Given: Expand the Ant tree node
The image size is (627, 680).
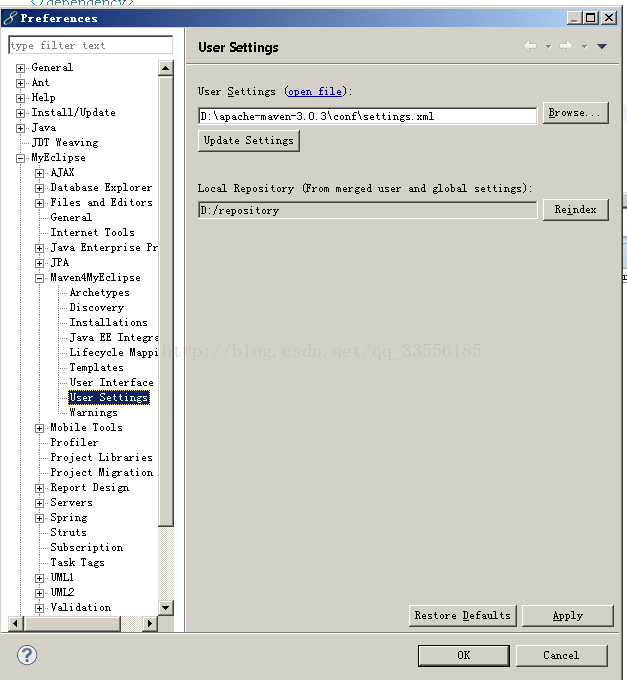Looking at the screenshot, I should (x=20, y=83).
